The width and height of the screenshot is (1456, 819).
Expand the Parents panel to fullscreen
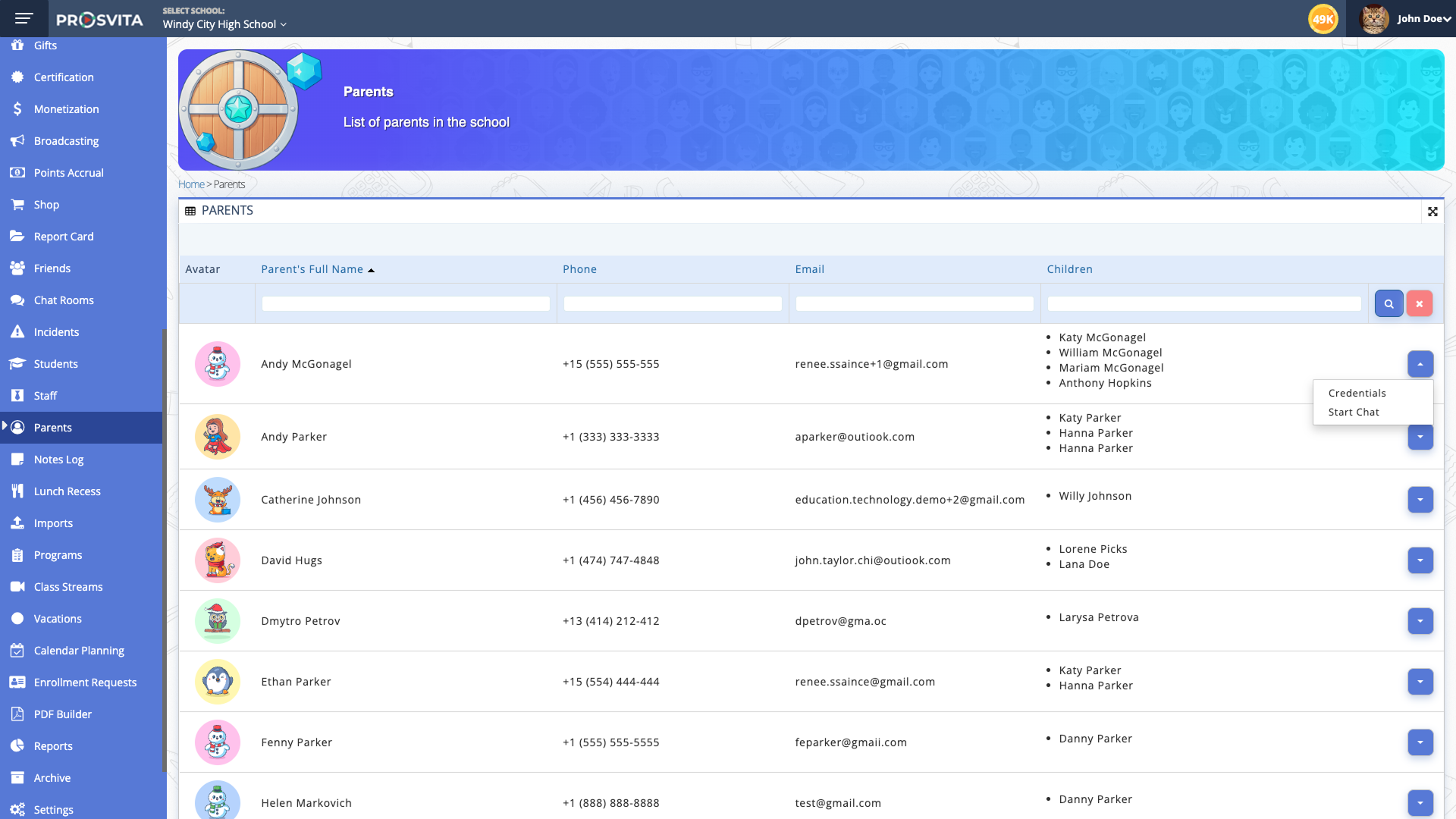[x=1432, y=212]
